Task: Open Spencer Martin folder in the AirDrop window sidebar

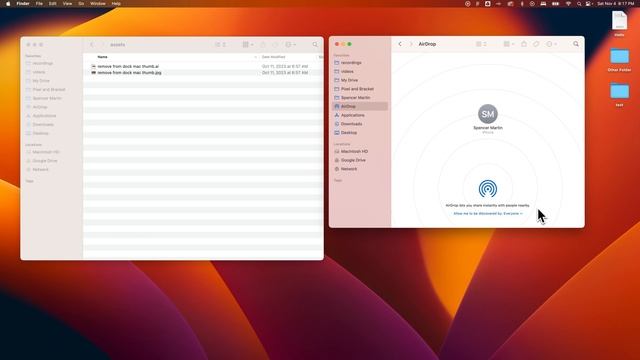Action: [360, 98]
